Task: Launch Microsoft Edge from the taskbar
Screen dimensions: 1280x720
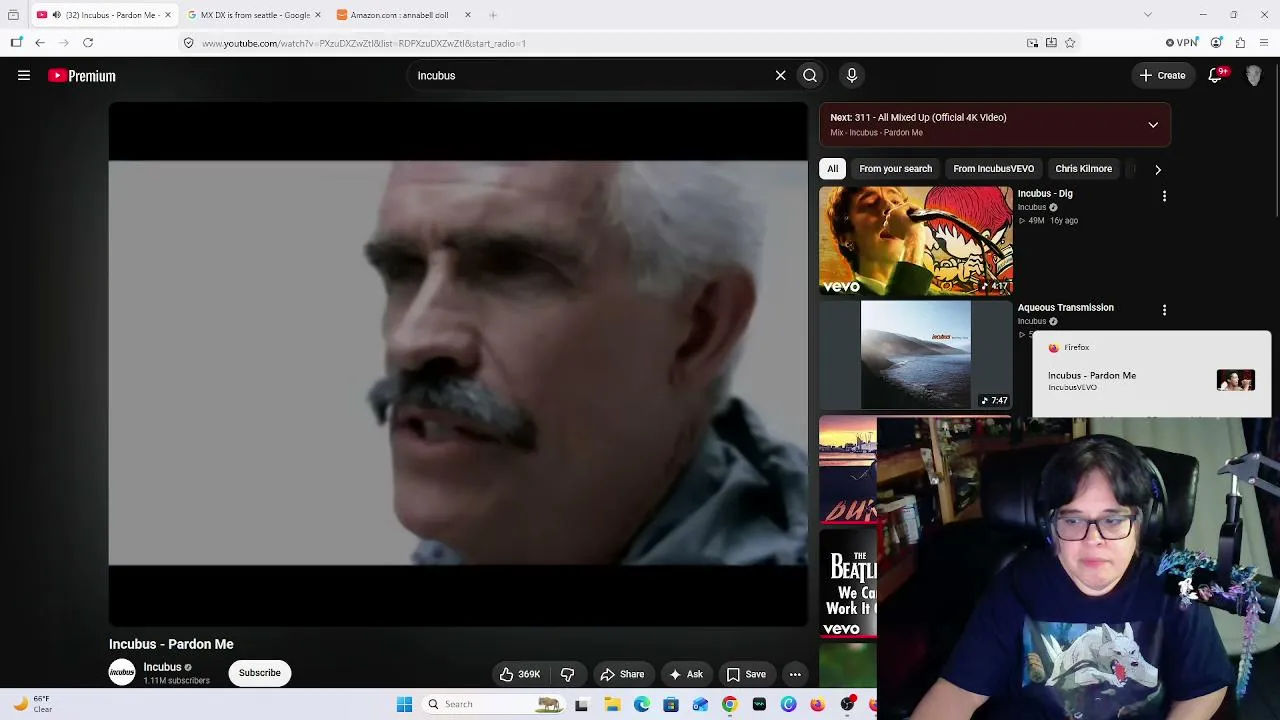Action: (642, 704)
